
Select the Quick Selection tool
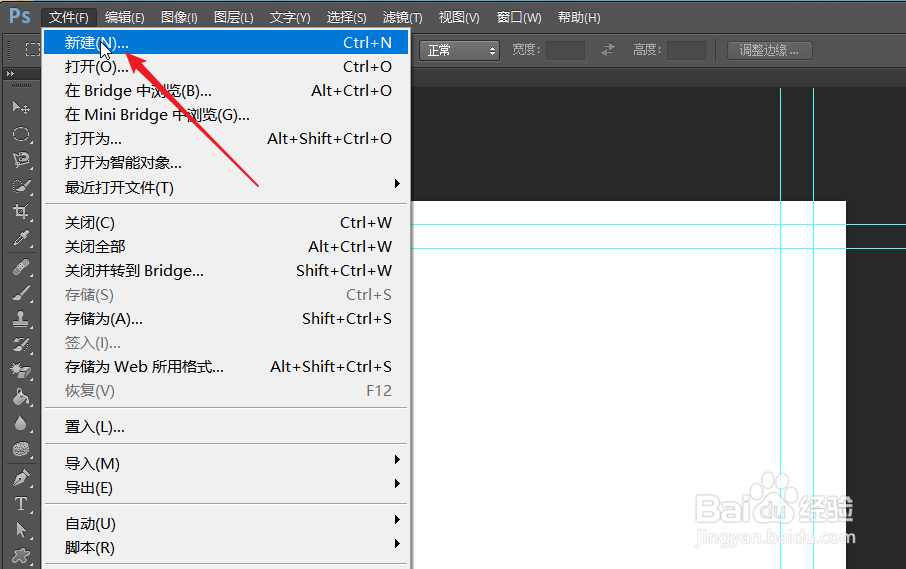21,186
